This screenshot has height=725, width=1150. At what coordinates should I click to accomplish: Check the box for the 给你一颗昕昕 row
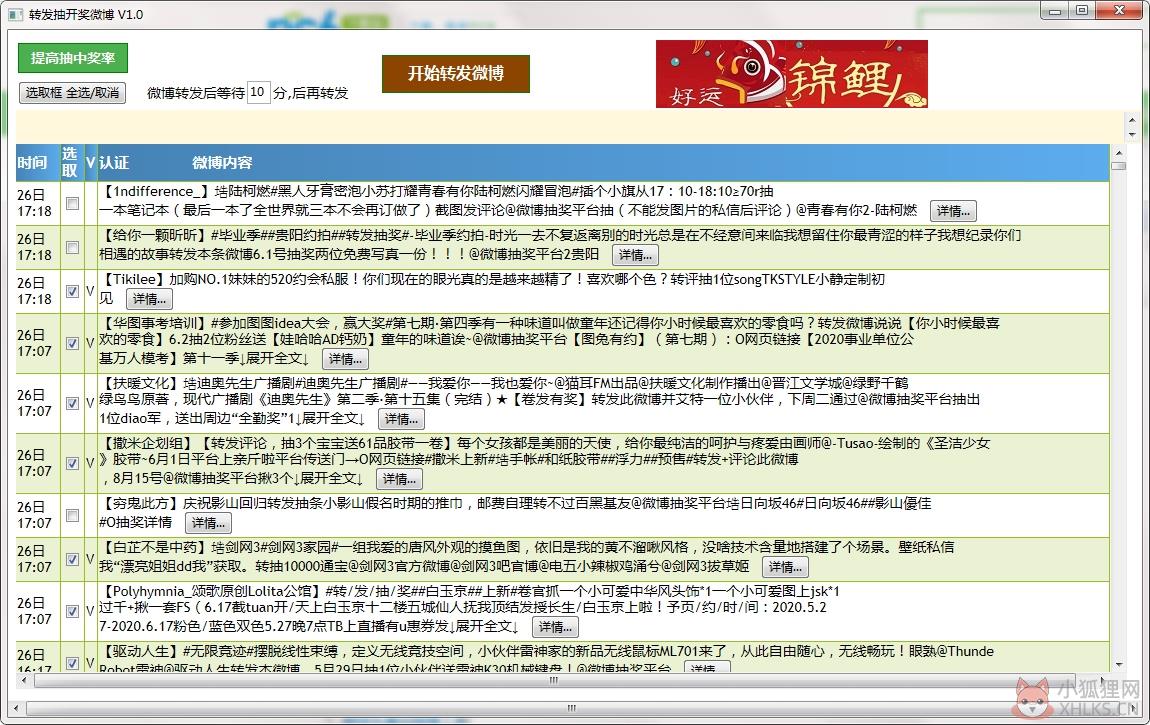point(72,247)
